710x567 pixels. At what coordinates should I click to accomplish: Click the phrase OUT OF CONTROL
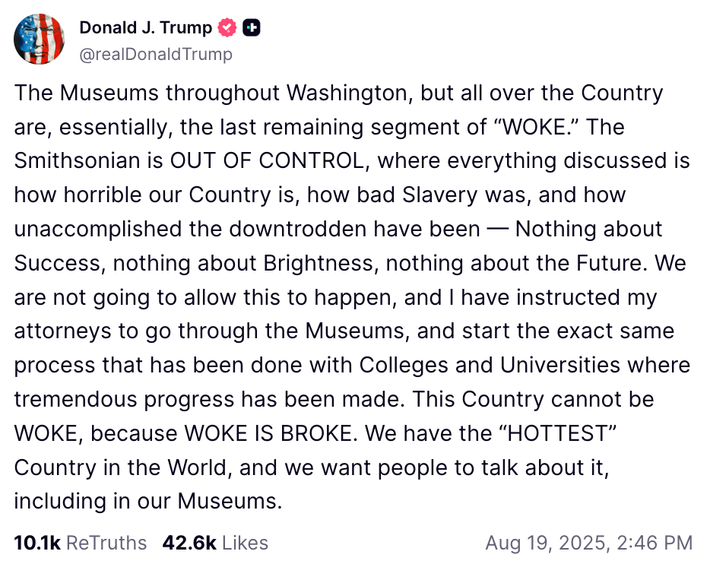(267, 161)
